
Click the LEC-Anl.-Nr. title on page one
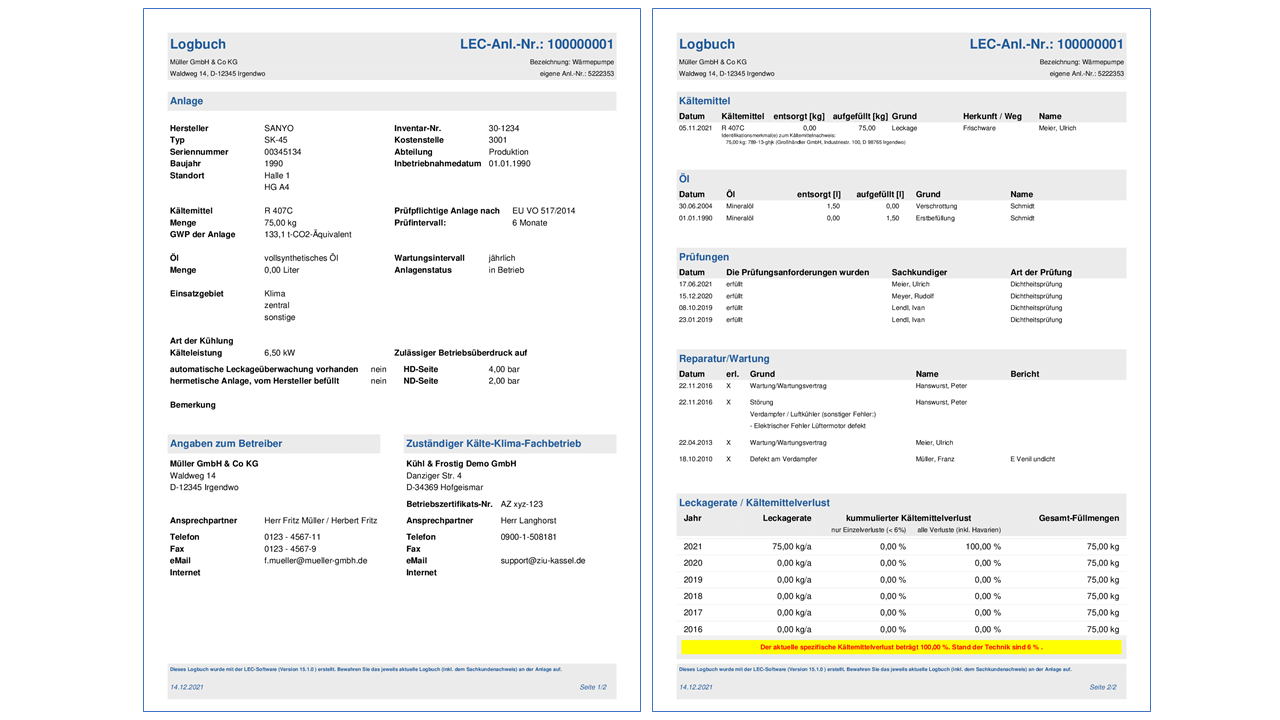pos(536,44)
